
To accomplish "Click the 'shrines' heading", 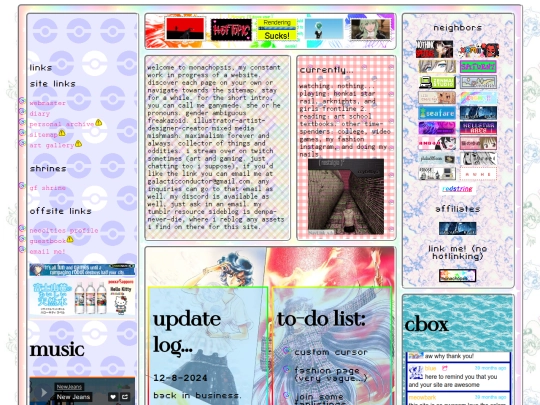I will click(x=48, y=169).
